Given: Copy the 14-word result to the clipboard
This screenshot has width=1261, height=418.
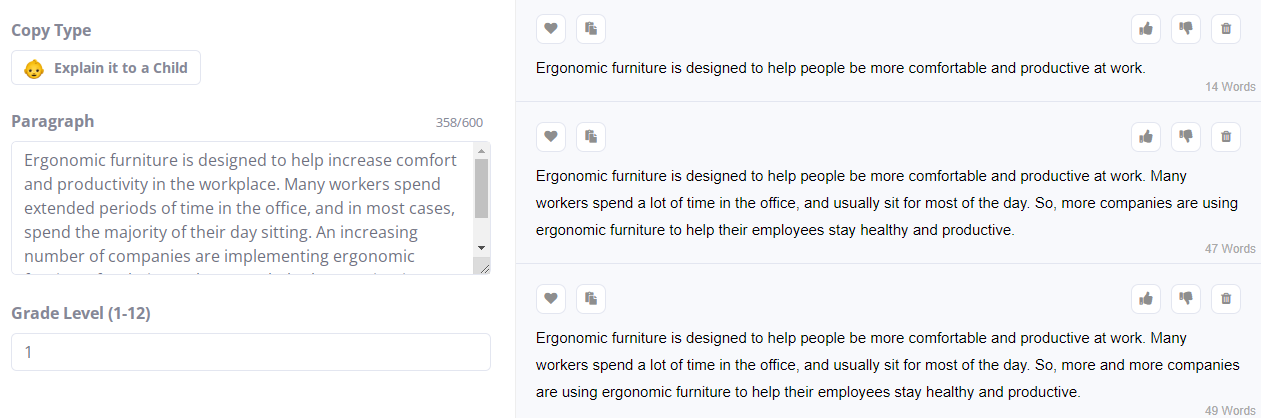Looking at the screenshot, I should (x=591, y=29).
